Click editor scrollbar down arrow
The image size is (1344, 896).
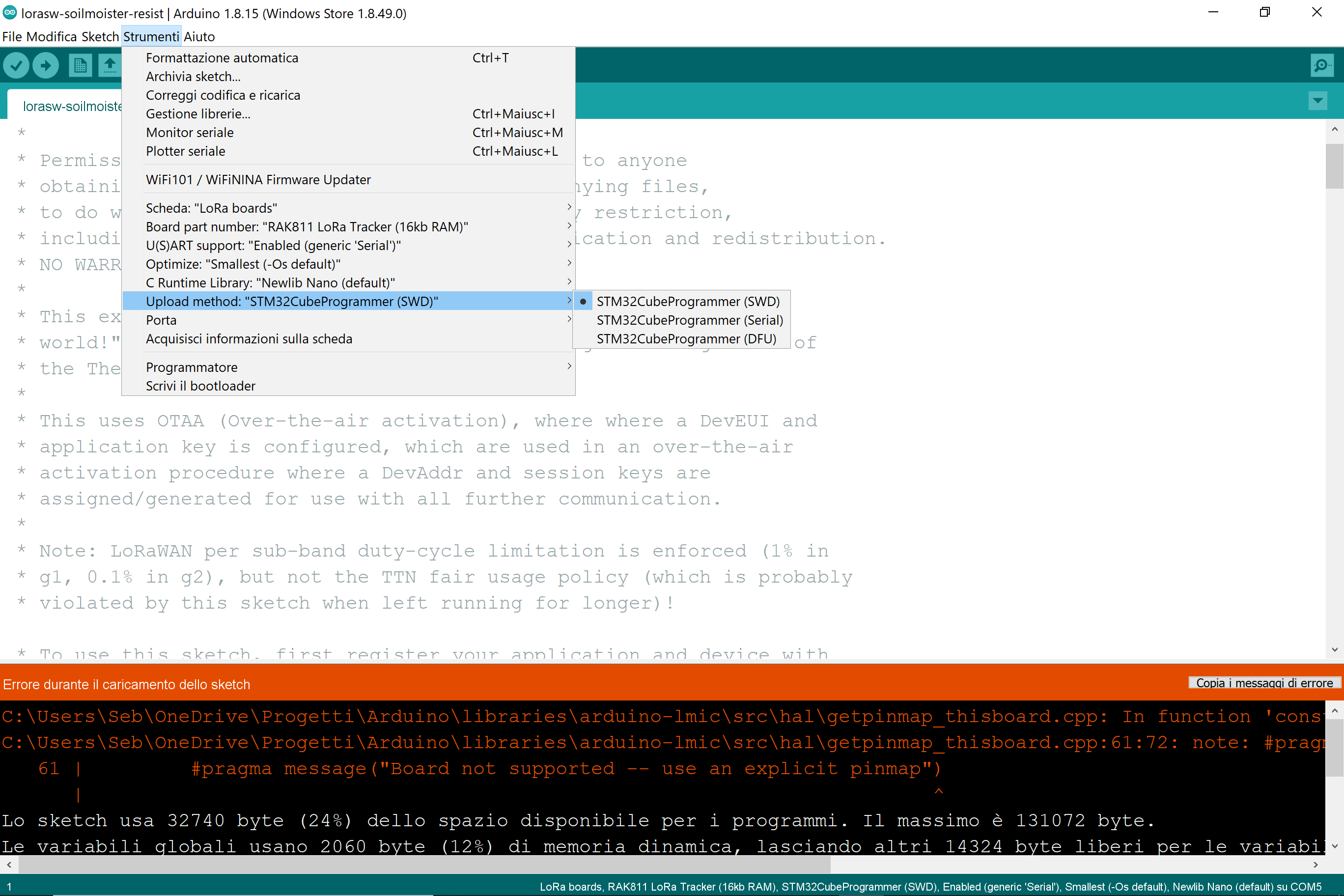tap(1334, 650)
